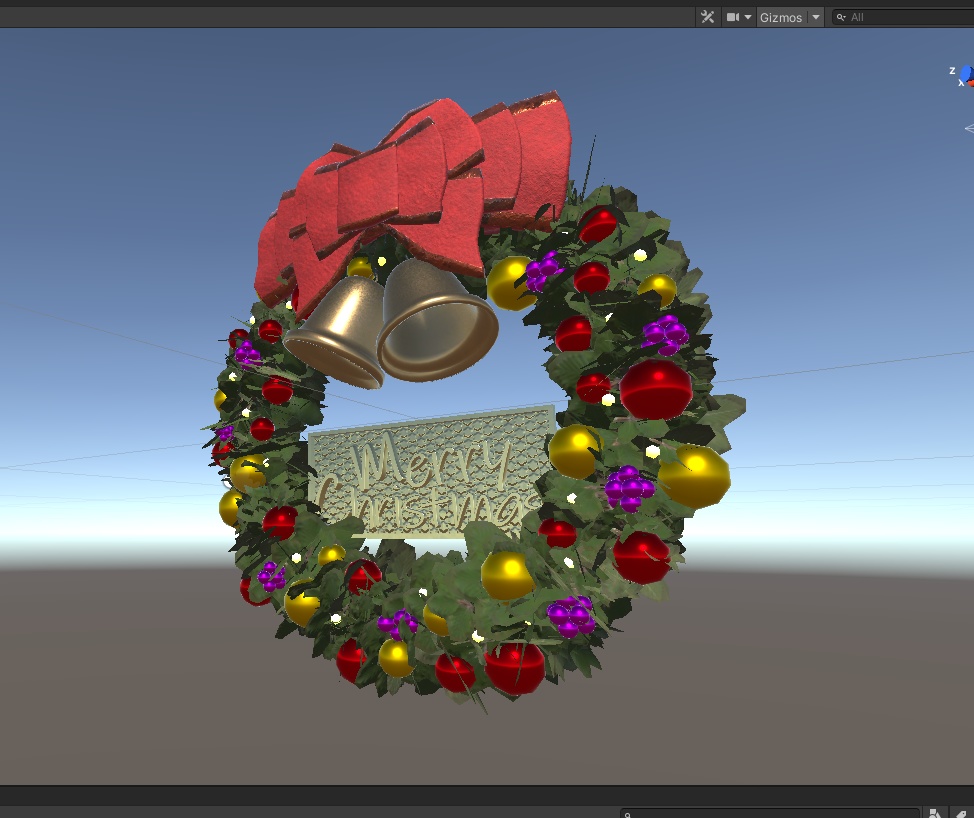Click the camera icon in the Scene toolbar

point(733,16)
